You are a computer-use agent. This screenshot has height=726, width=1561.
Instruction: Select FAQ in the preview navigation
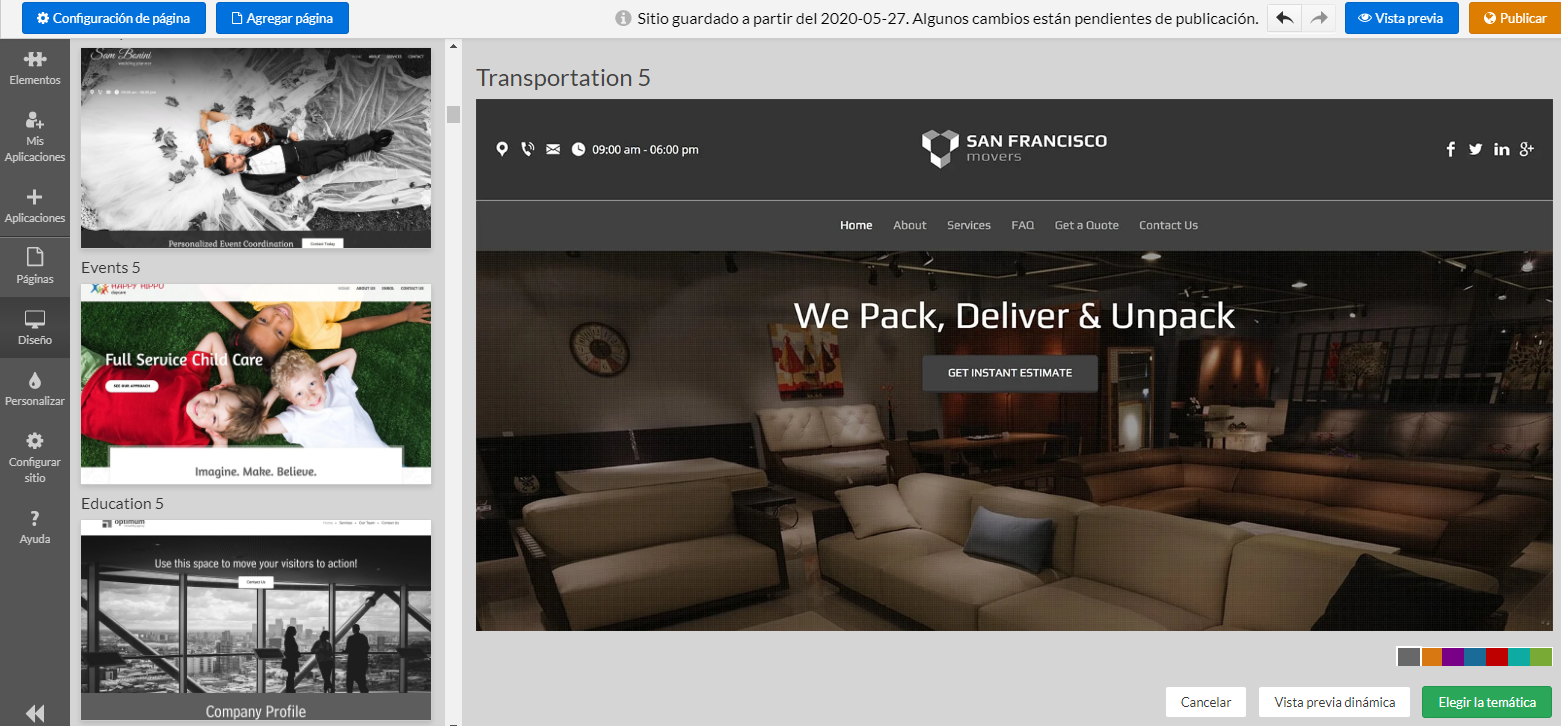[1023, 225]
